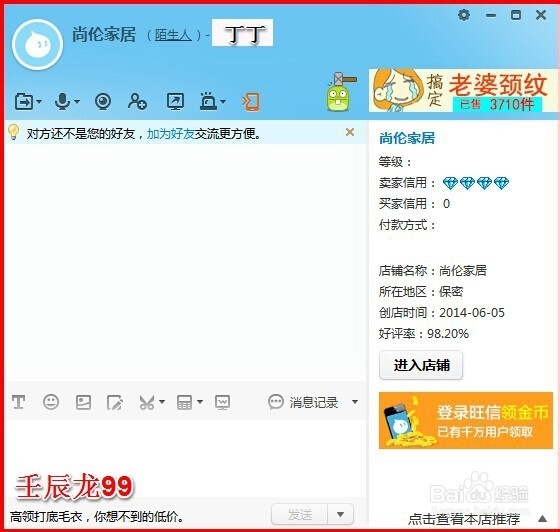The image size is (560, 532).
Task: Click the 好评率：98.20% text
Action: (424, 334)
